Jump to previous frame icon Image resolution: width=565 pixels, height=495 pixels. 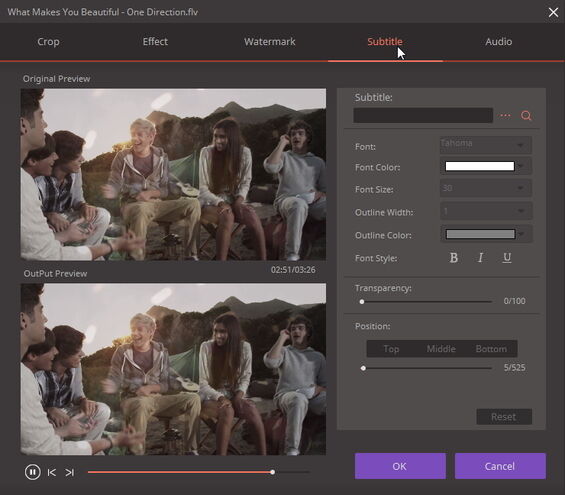coord(52,472)
